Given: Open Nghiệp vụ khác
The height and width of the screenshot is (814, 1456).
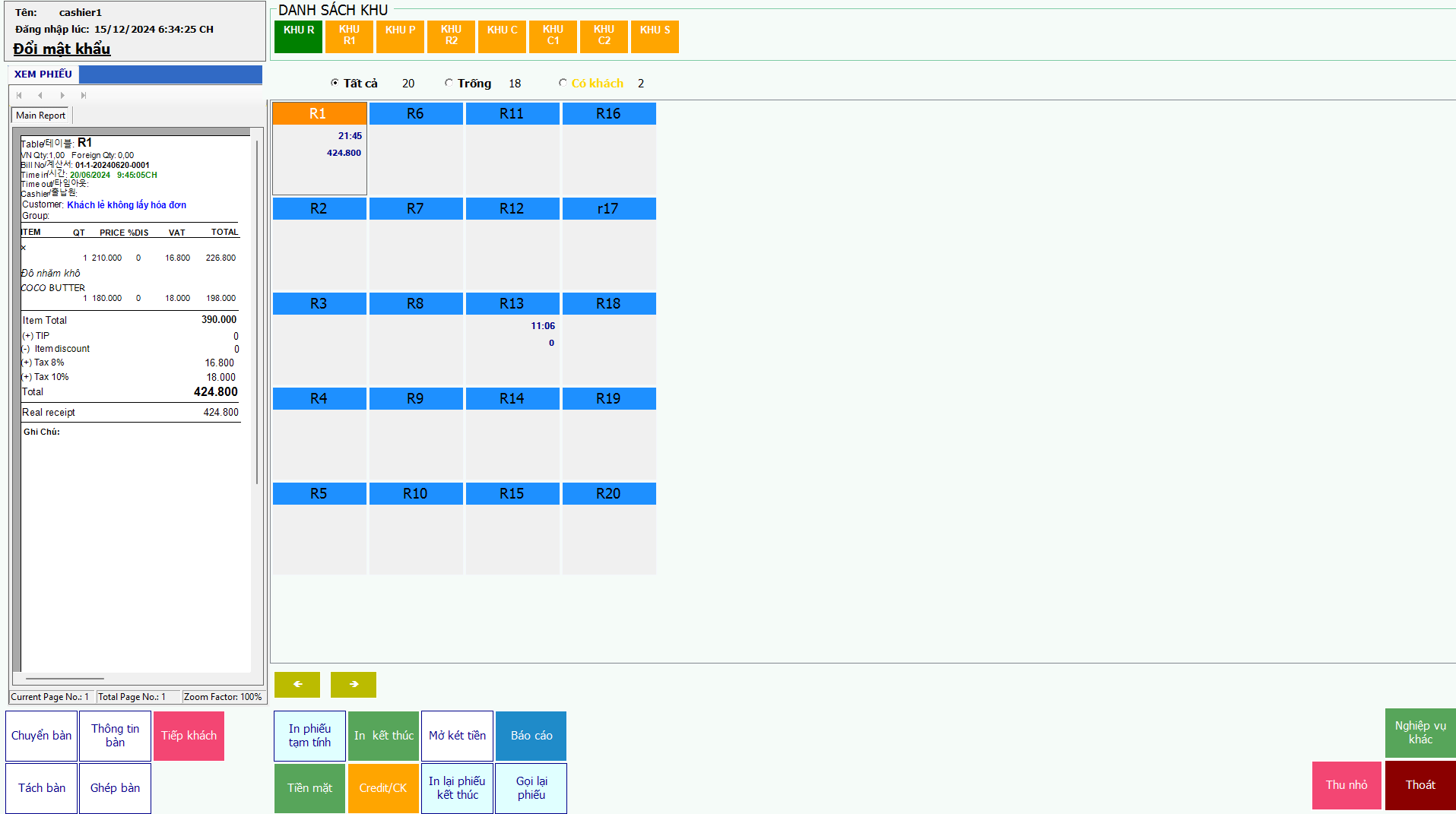Looking at the screenshot, I should click(1420, 733).
